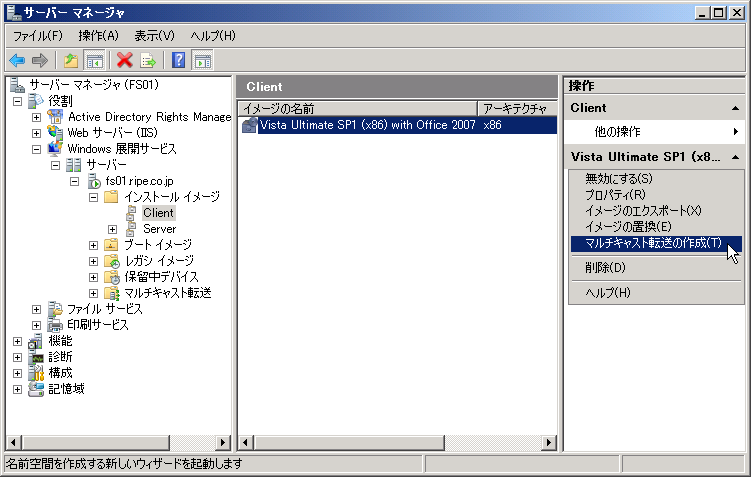Collapse the インストール イメージ node
Screen dimensions: 751x477
click(93, 197)
